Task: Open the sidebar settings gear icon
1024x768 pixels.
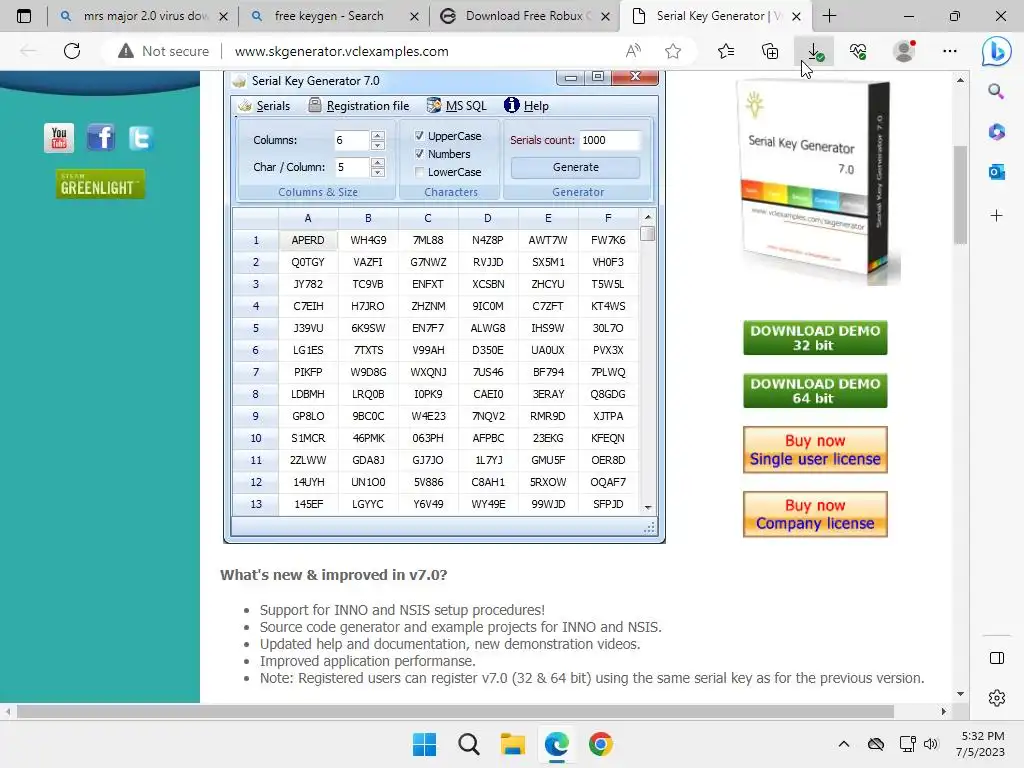Action: click(997, 697)
